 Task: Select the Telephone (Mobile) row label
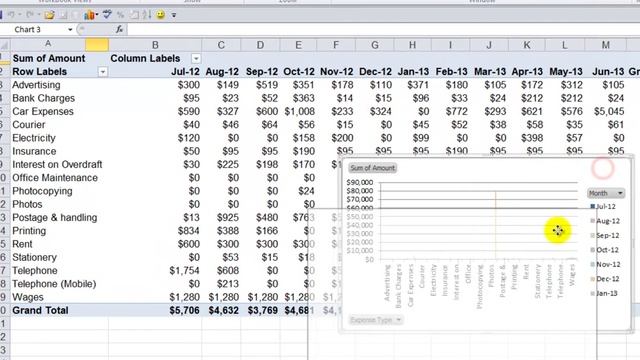click(x=59, y=284)
